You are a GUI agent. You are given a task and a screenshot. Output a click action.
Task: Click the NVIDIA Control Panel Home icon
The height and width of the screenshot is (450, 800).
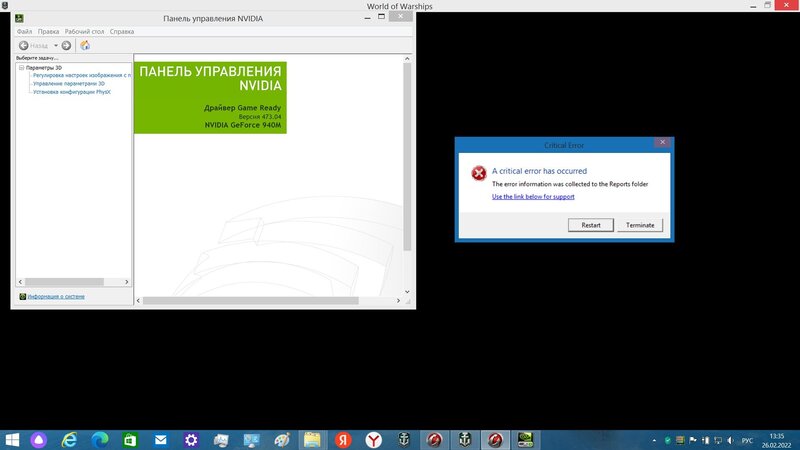point(85,45)
